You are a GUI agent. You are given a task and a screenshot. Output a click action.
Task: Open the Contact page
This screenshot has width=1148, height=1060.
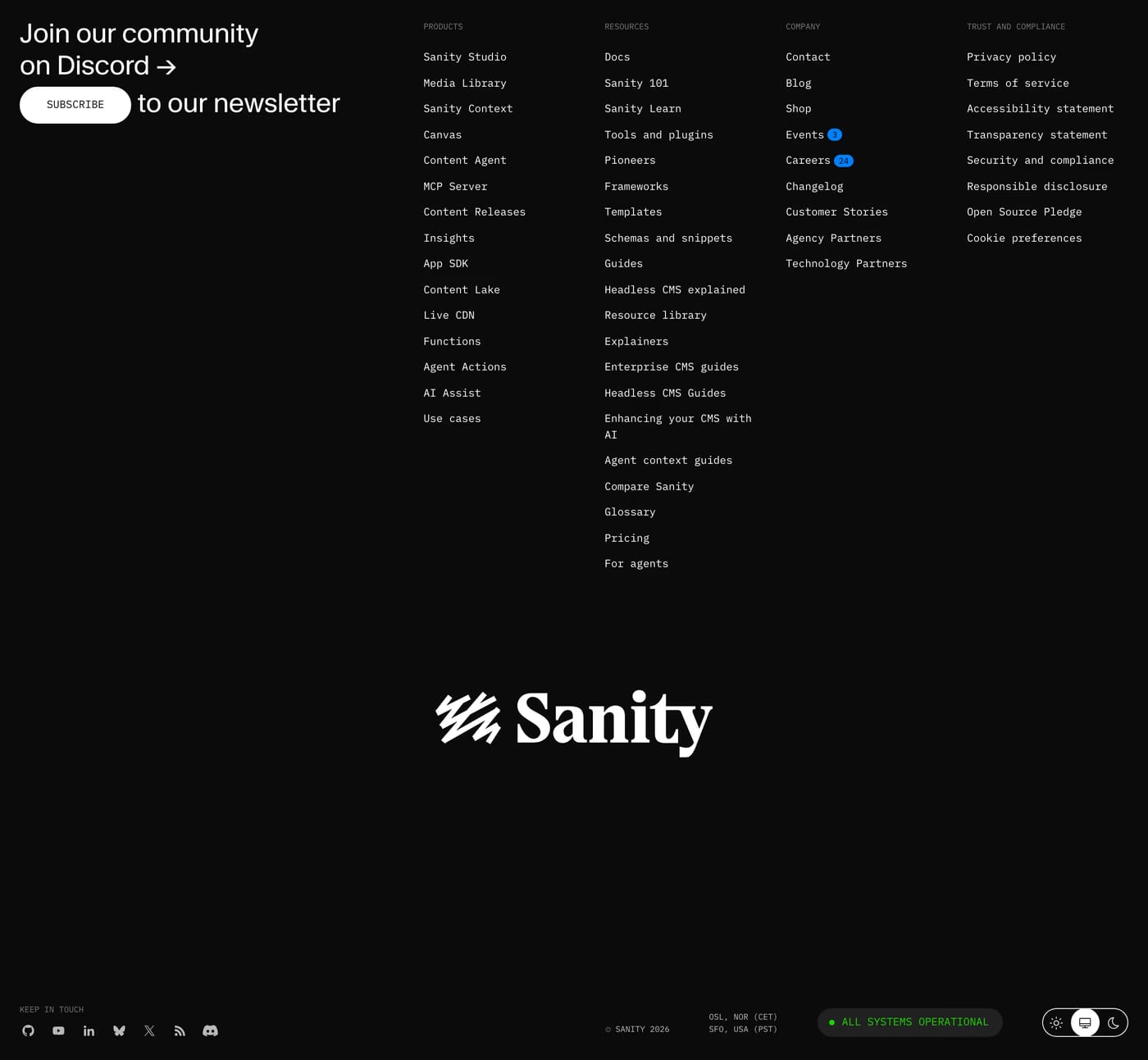click(x=809, y=57)
